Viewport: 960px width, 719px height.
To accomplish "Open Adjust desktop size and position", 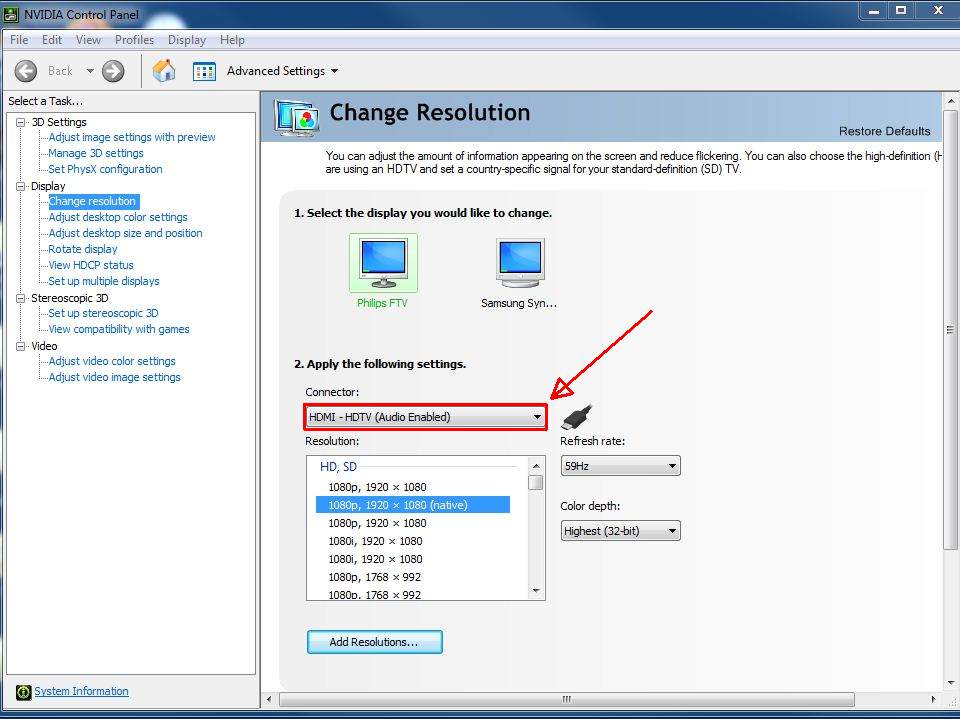I will (126, 233).
